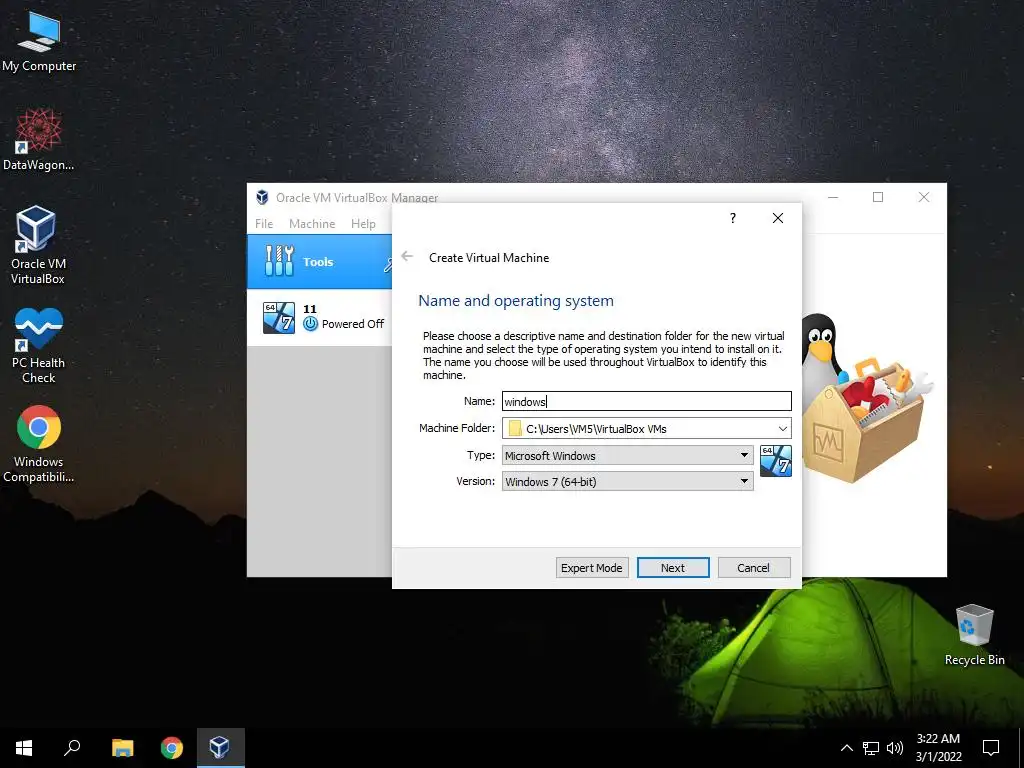Image resolution: width=1024 pixels, height=768 pixels.
Task: Open the File menu
Action: point(264,223)
